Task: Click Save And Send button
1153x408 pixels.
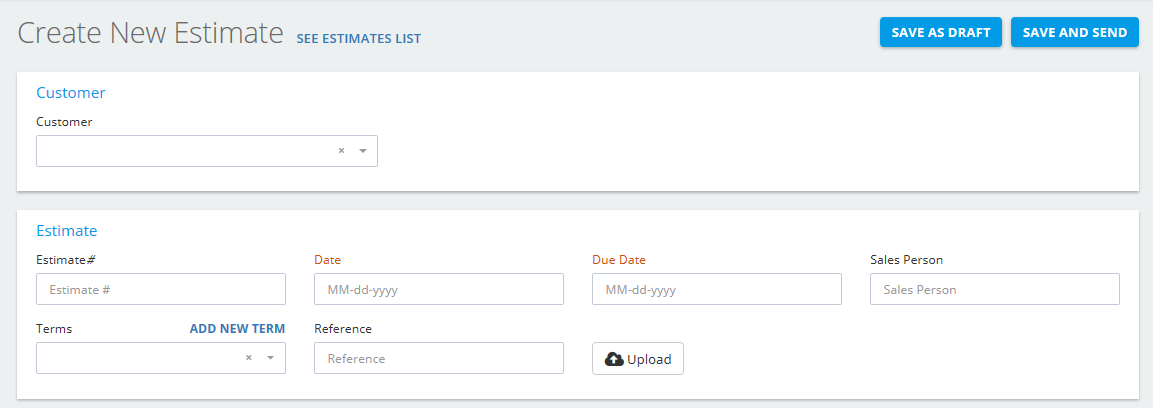Action: tap(1074, 32)
